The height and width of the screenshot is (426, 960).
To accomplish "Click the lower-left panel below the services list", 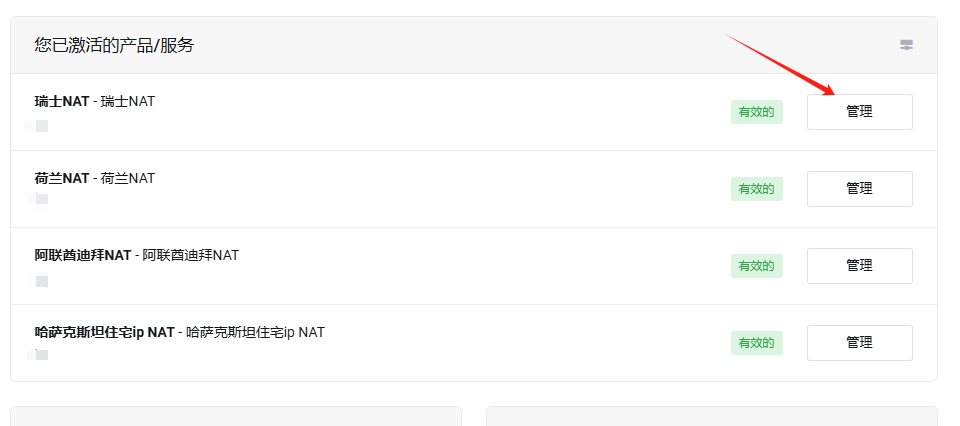I will click(x=236, y=416).
